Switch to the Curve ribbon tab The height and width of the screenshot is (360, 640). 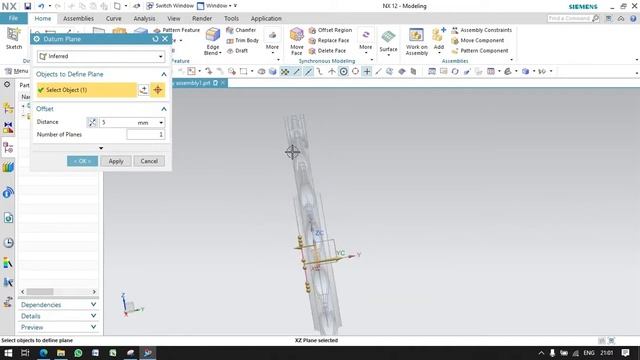point(113,18)
